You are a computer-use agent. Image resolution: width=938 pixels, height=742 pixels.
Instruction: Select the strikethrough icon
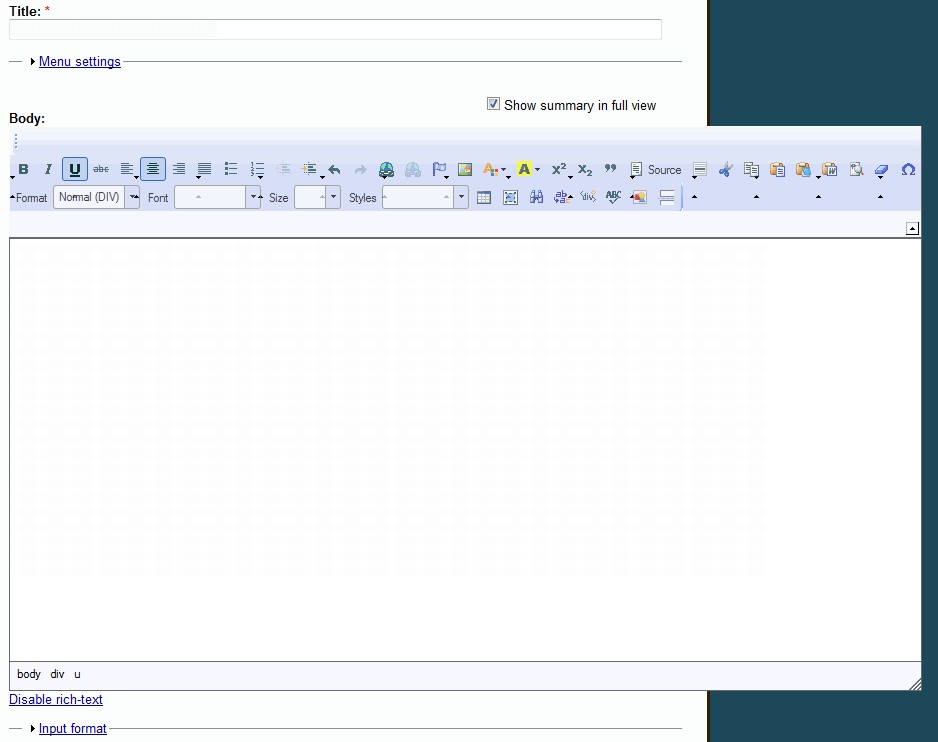click(100, 169)
